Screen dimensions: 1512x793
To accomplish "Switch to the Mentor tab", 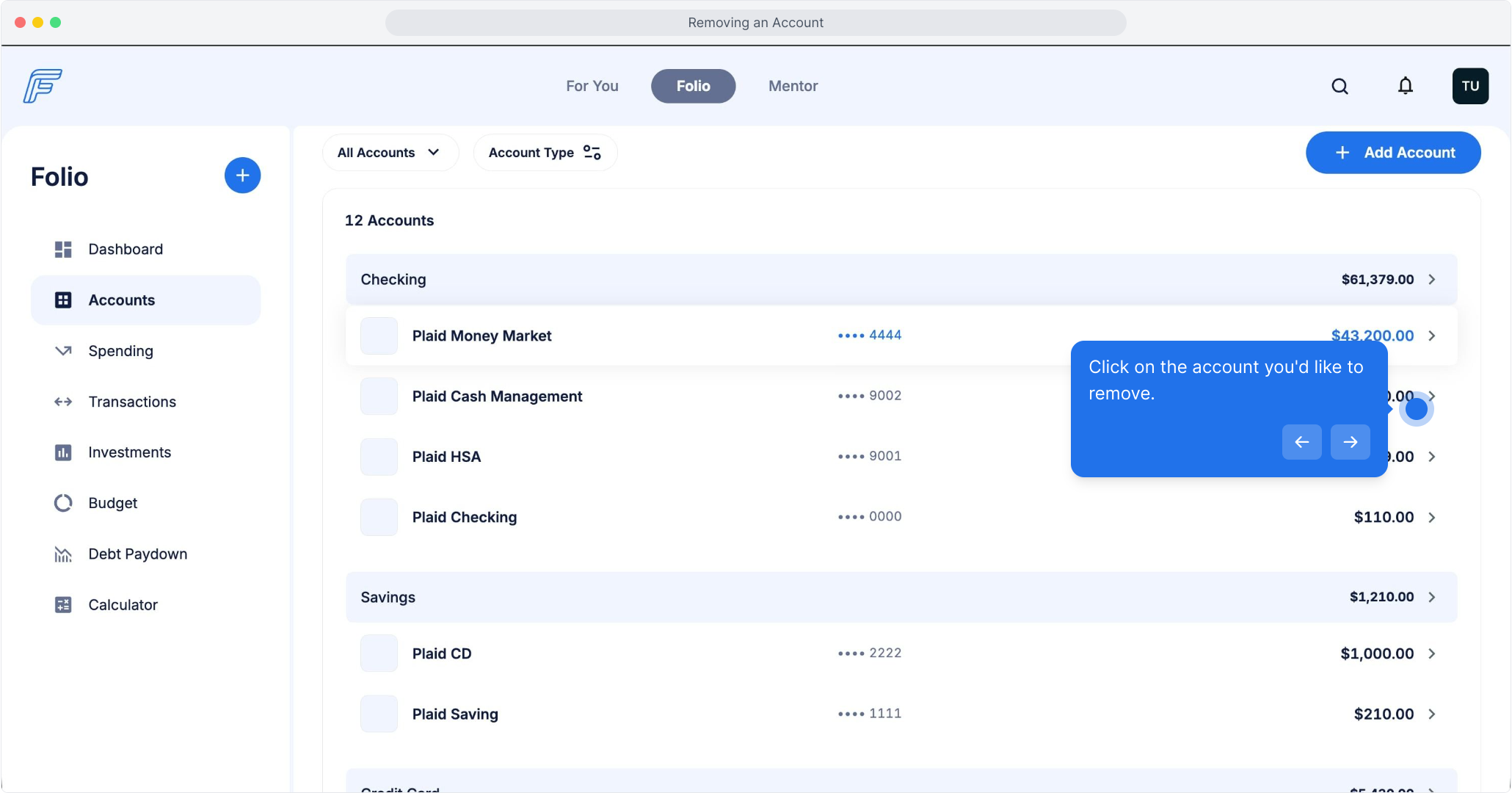I will click(793, 87).
